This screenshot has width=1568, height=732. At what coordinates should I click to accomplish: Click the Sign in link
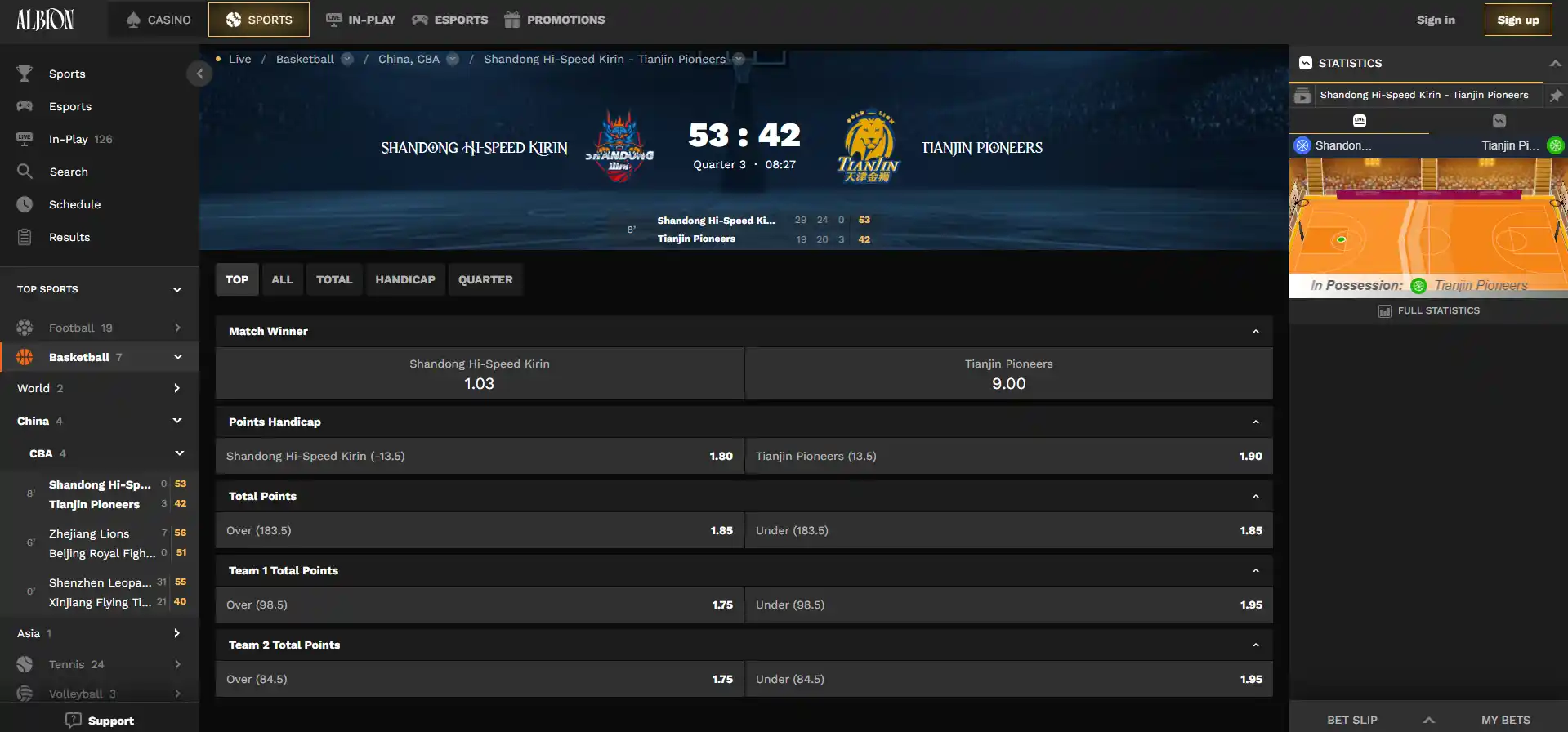point(1436,20)
